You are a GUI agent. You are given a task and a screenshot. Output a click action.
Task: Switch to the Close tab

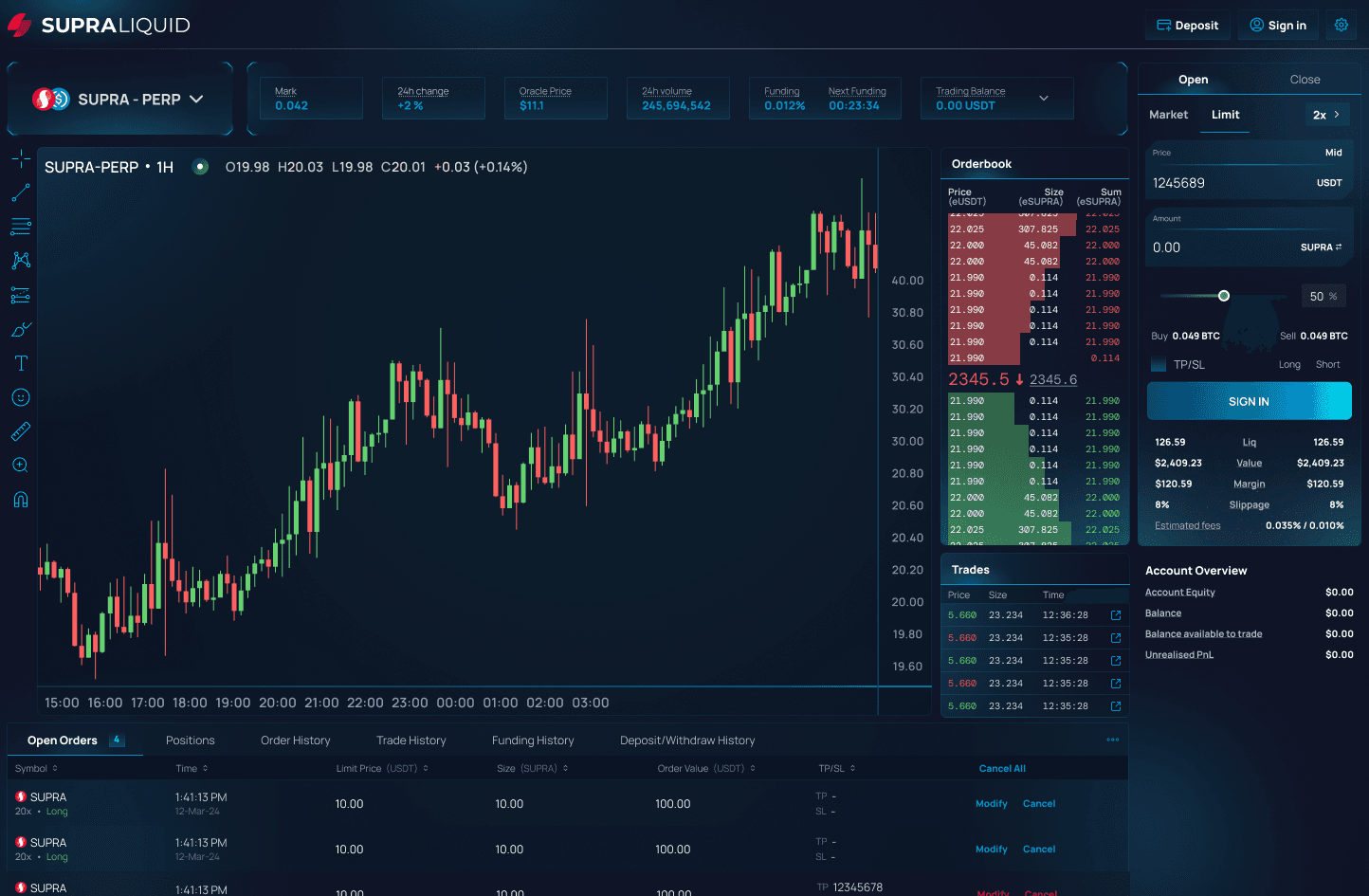click(x=1305, y=80)
